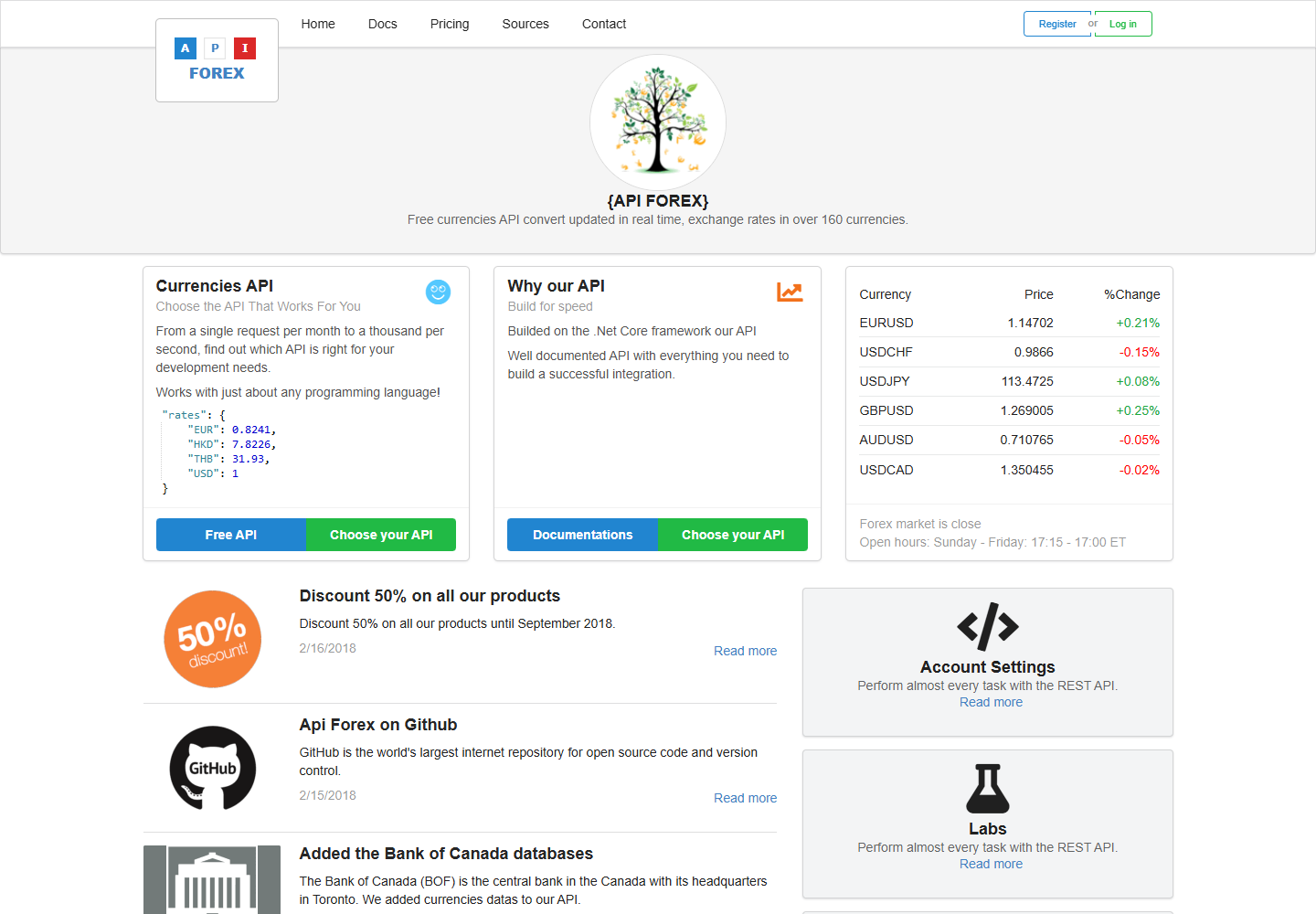
Task: Read more under Account Settings
Action: pos(991,702)
